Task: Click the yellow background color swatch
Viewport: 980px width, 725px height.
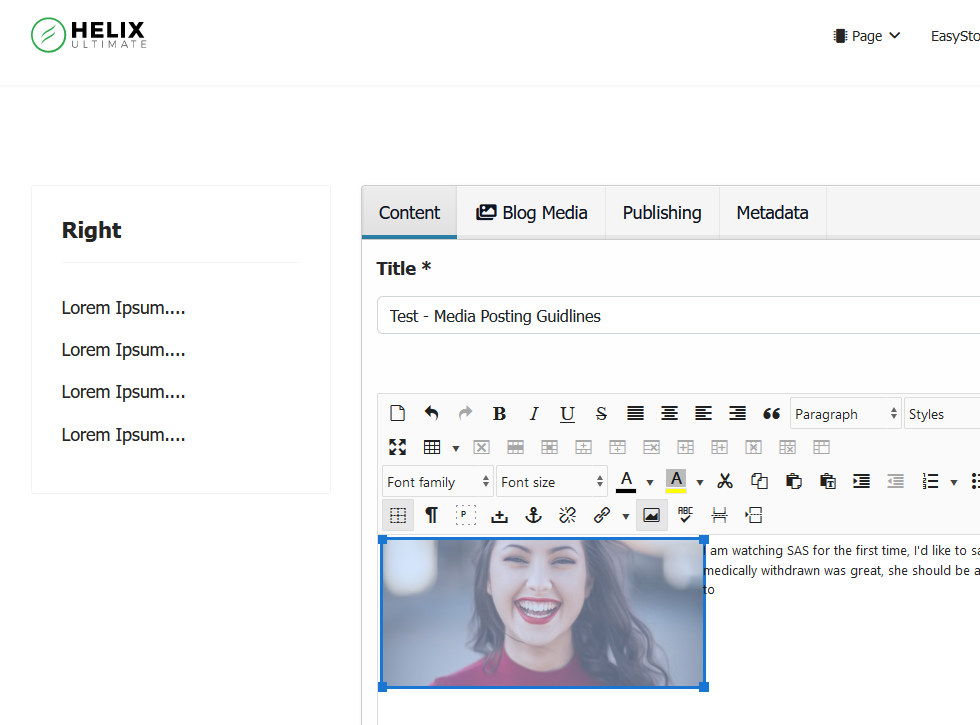Action: coord(676,481)
